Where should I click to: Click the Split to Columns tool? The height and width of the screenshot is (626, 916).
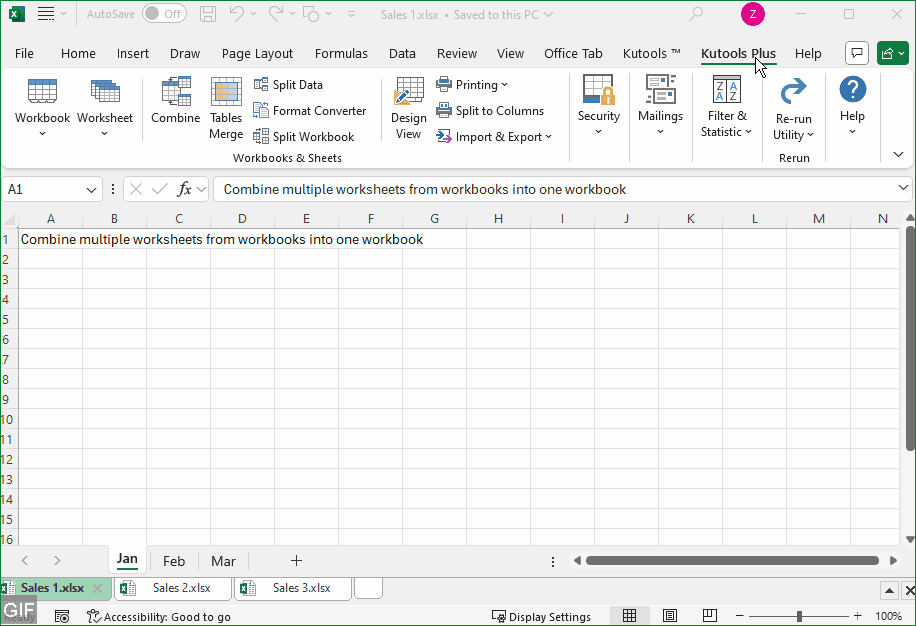point(490,110)
